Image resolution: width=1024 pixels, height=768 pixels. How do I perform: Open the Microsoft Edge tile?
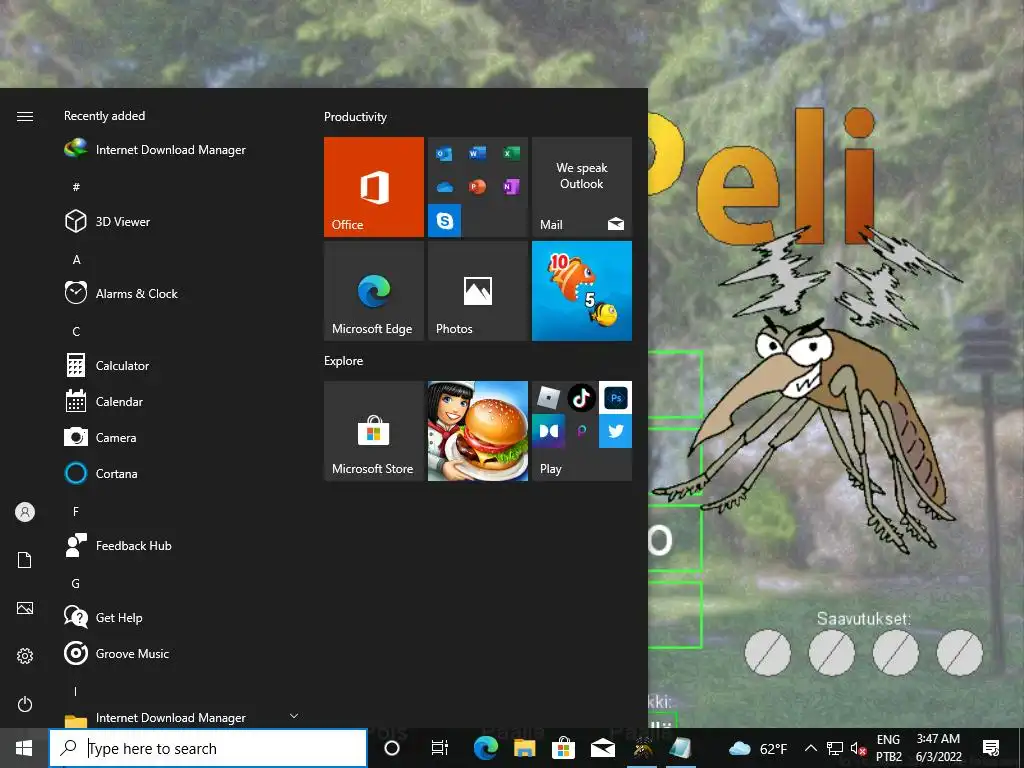pos(374,291)
